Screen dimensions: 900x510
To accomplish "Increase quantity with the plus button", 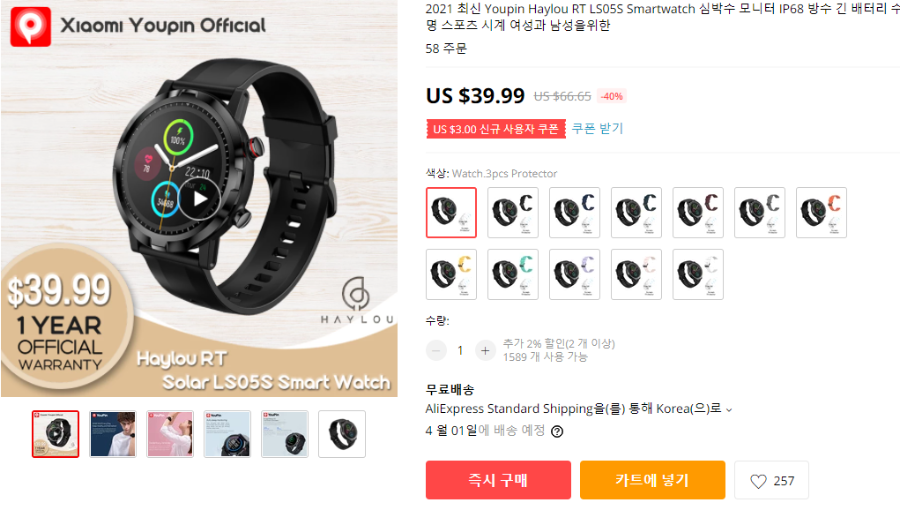I will pos(485,350).
